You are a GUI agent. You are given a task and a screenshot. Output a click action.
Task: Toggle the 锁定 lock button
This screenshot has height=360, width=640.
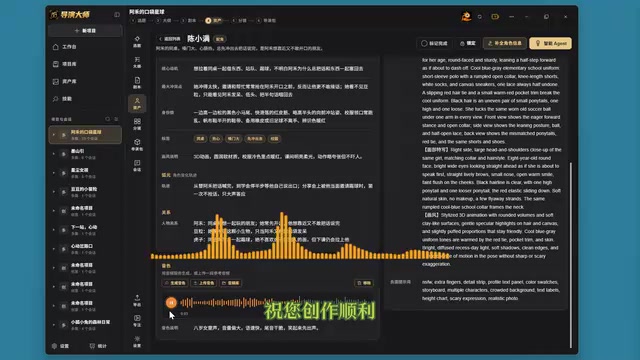(468, 43)
